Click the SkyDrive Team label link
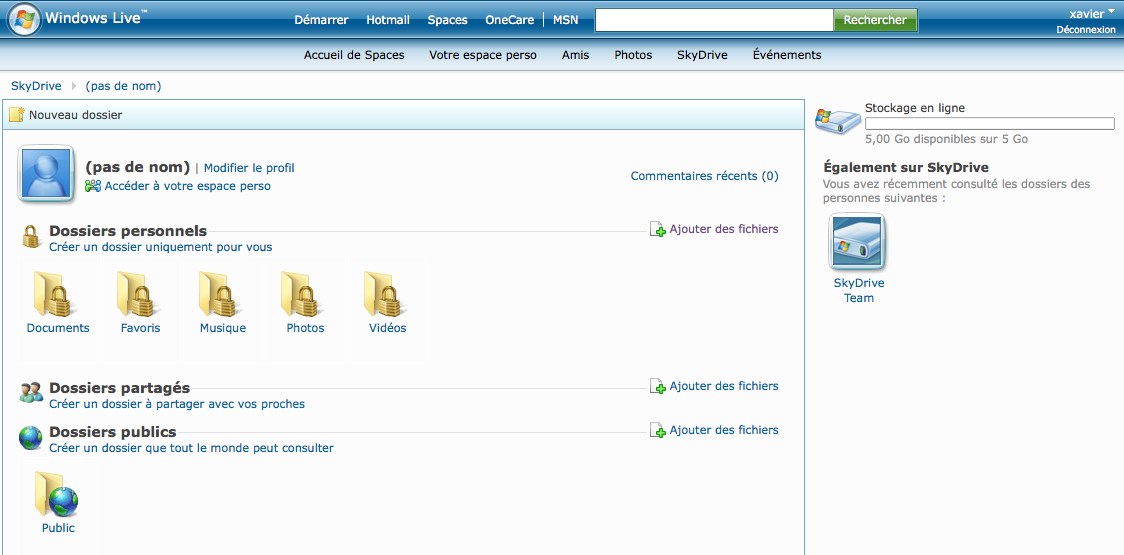This screenshot has width=1124, height=555. coord(859,290)
